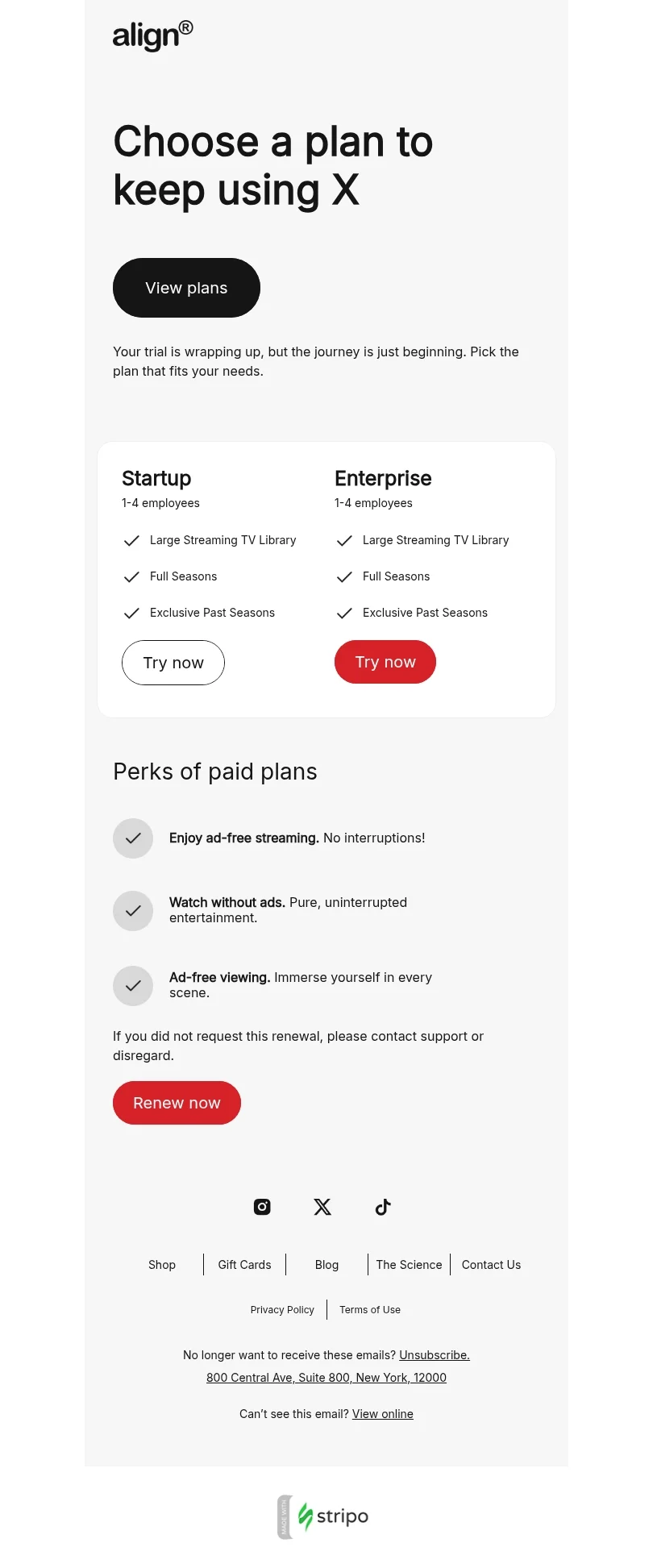Viewport: 653px width, 1568px height.
Task: Open the Shop footer menu item
Action: (162, 1265)
